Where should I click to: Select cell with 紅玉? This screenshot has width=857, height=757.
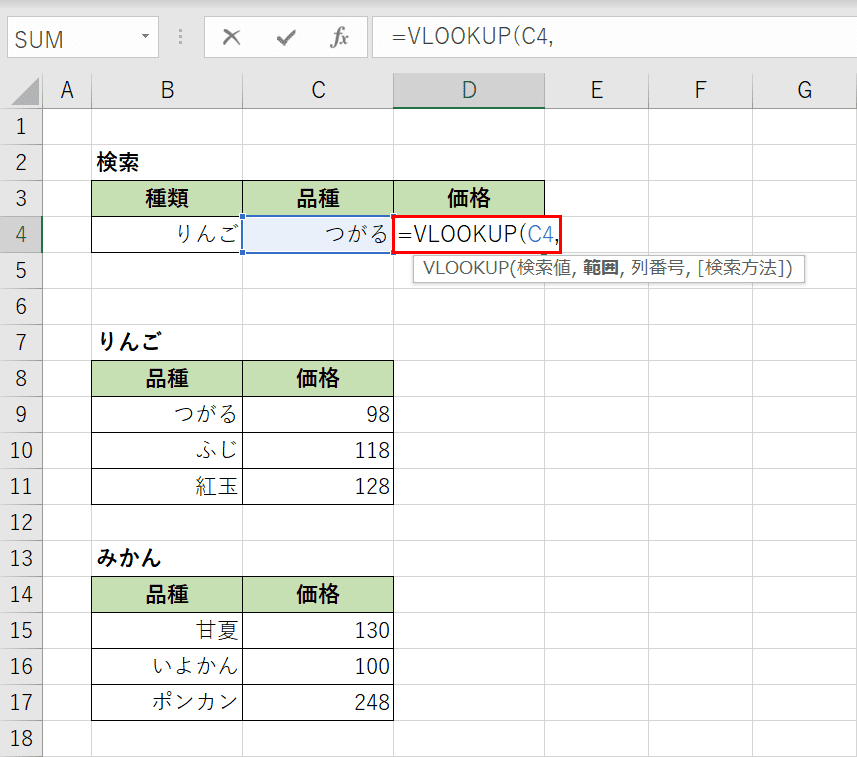167,486
